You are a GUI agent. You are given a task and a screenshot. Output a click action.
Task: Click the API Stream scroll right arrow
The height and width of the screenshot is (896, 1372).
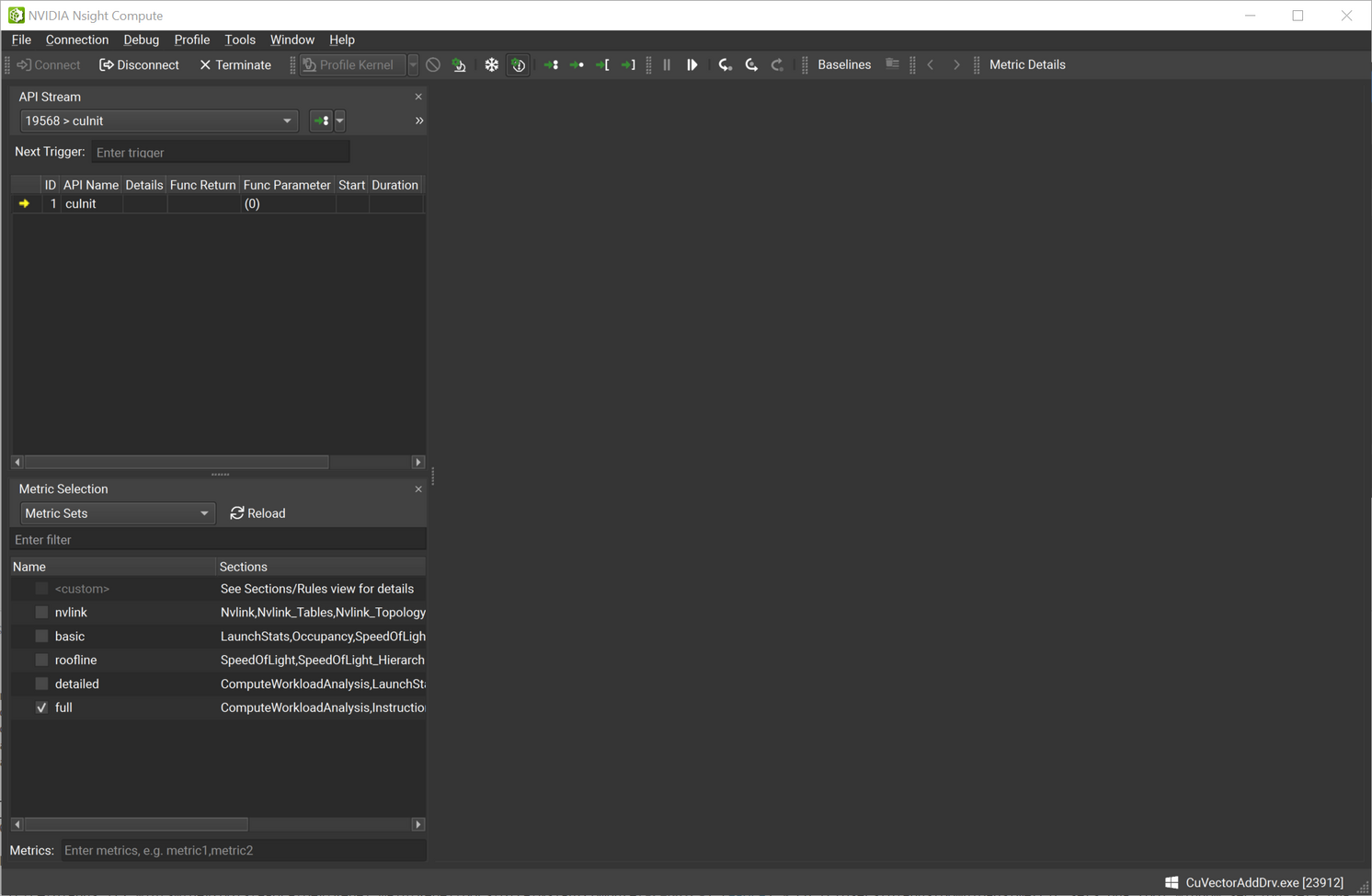click(x=418, y=462)
